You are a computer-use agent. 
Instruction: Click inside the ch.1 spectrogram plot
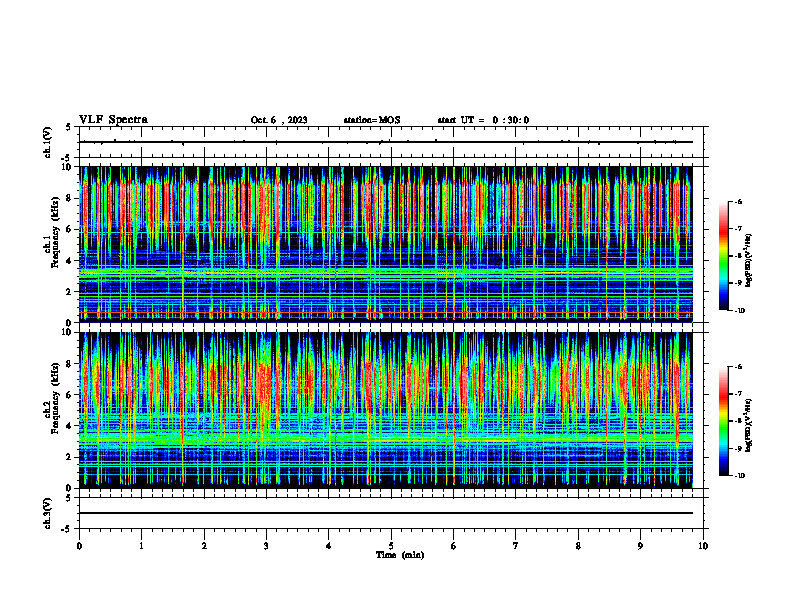385,244
